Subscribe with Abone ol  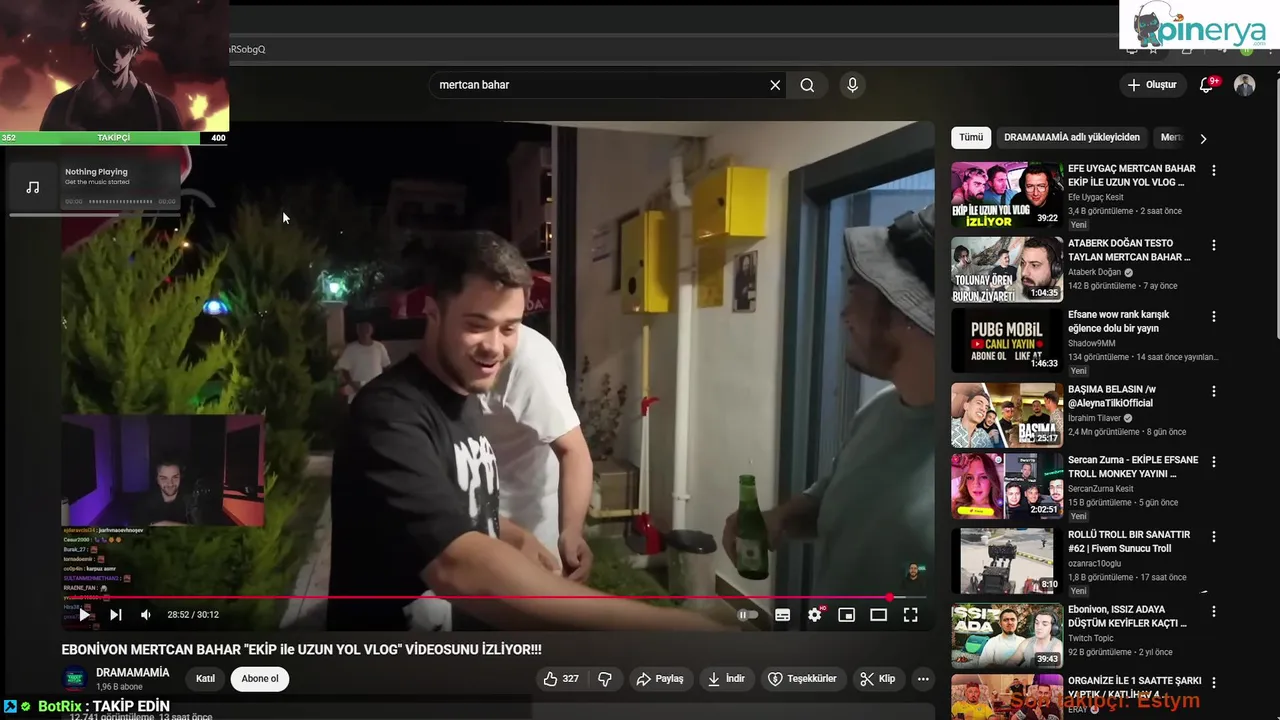point(260,679)
